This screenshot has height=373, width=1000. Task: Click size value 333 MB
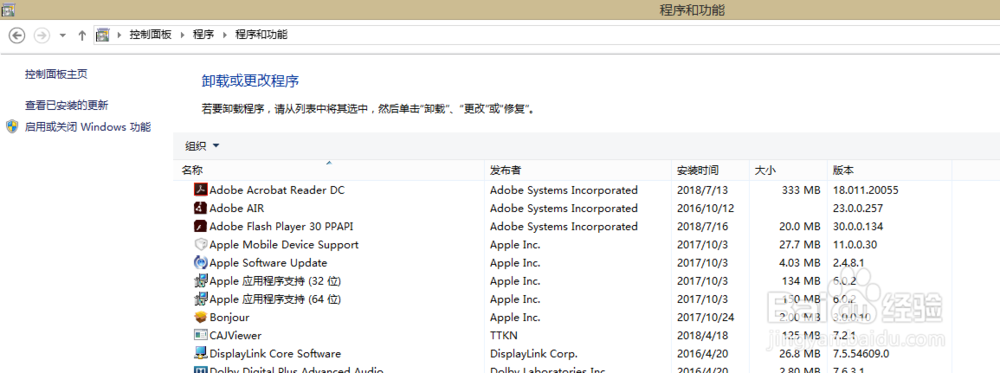[801, 190]
